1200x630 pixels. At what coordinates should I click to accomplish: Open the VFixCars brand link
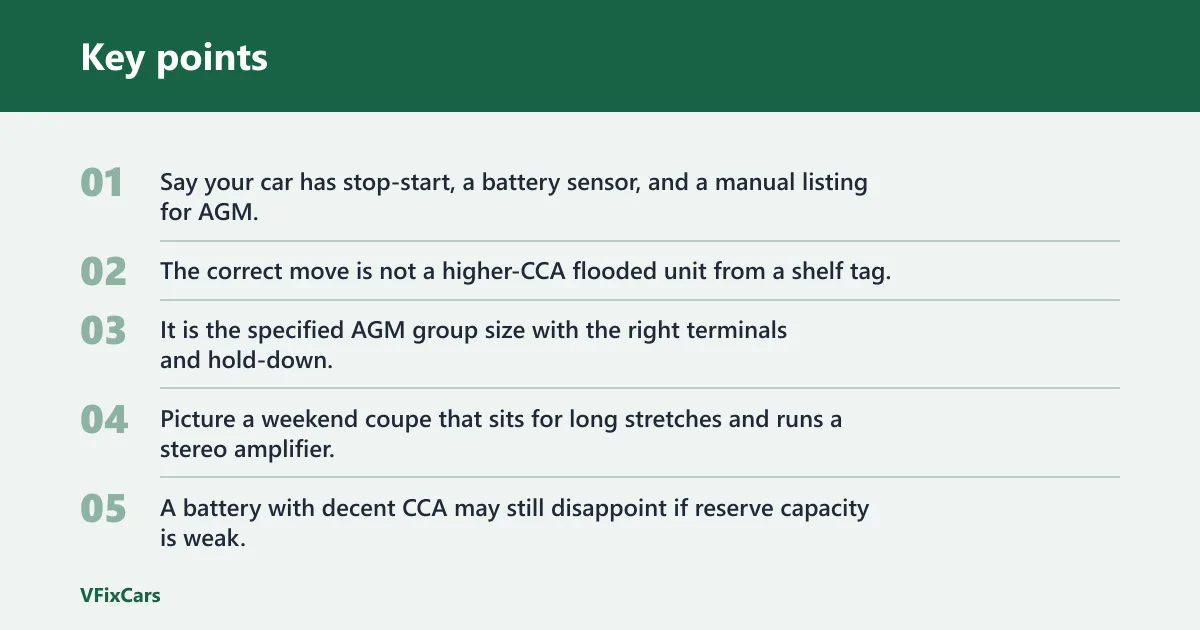(120, 595)
